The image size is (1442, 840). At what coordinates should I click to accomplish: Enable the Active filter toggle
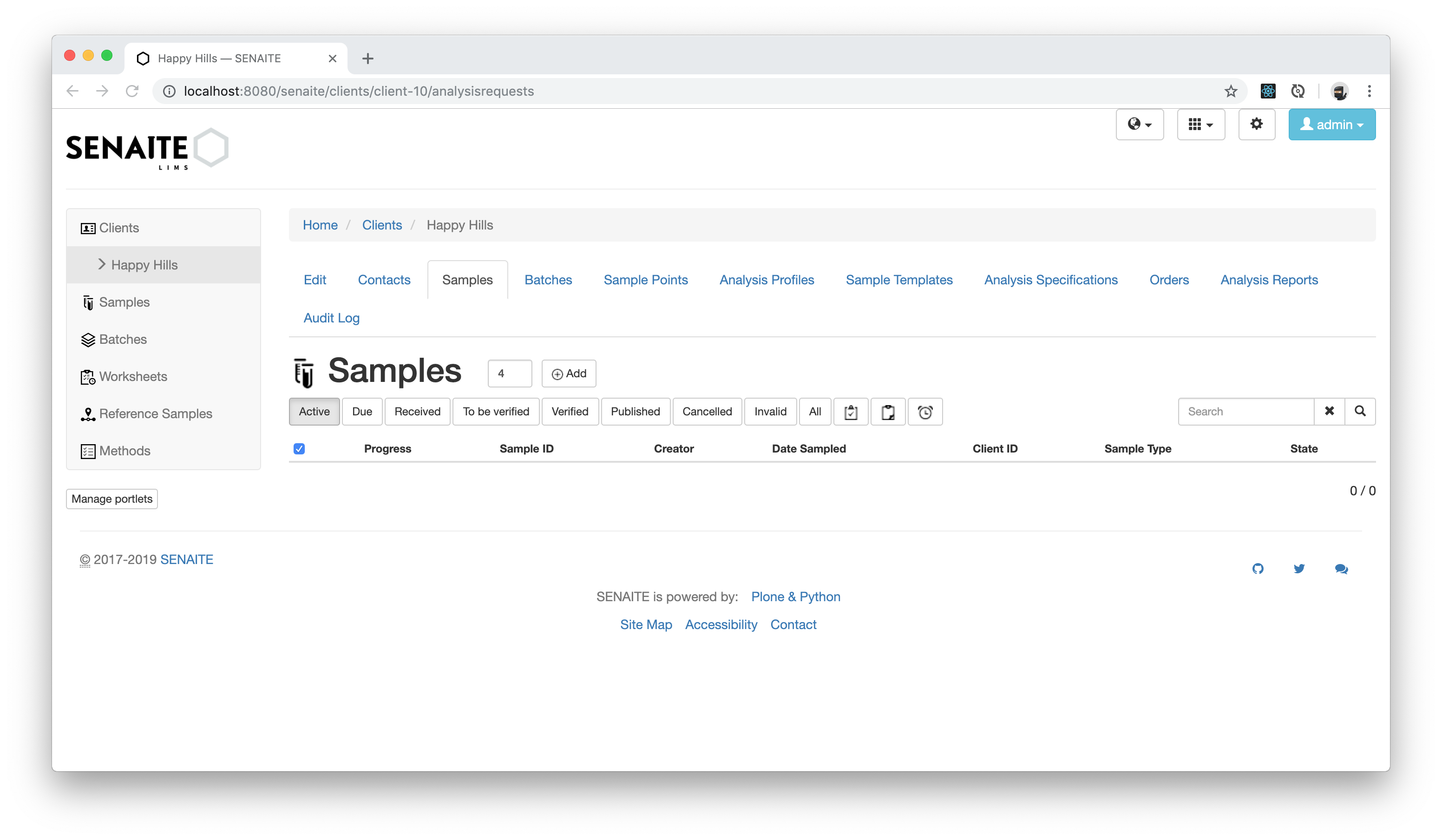[314, 411]
